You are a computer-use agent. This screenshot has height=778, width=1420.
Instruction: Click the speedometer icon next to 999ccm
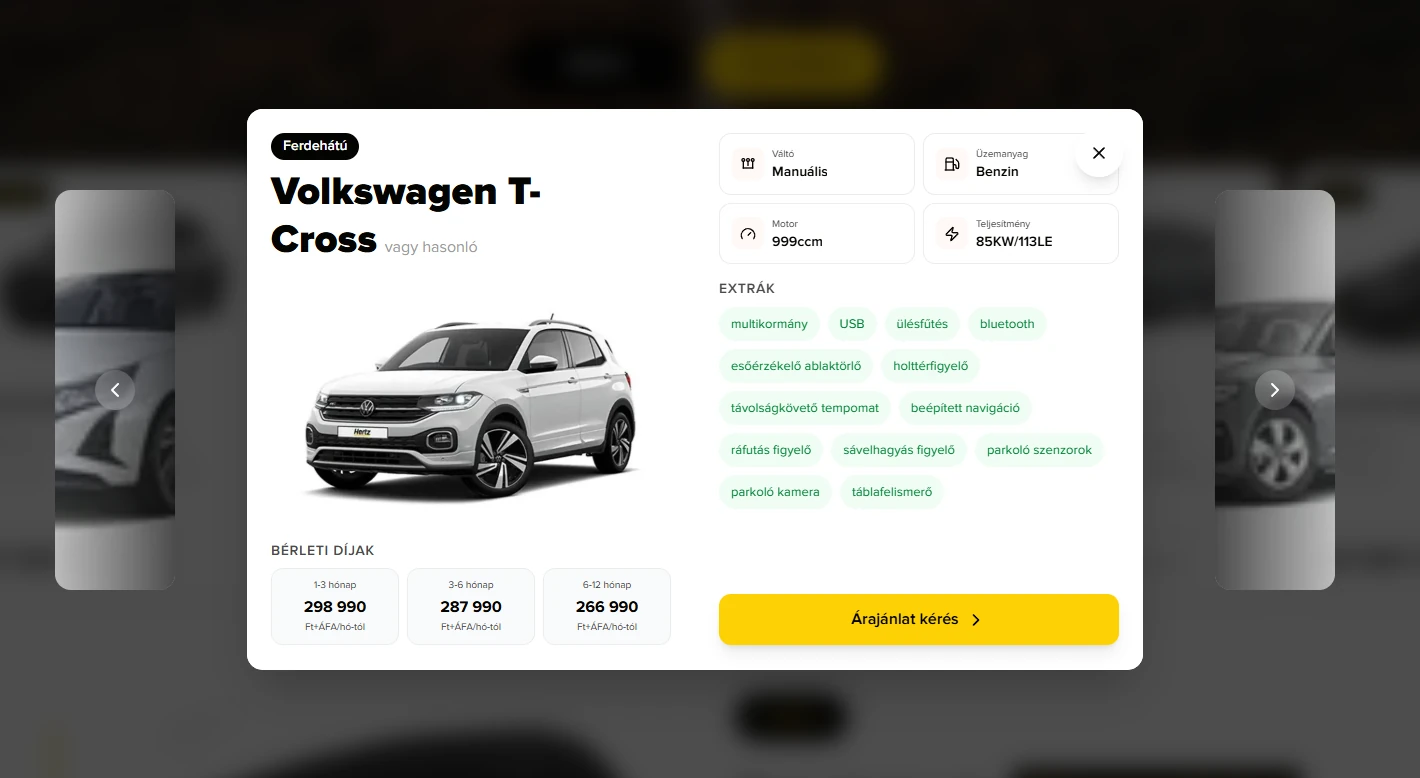click(x=747, y=233)
